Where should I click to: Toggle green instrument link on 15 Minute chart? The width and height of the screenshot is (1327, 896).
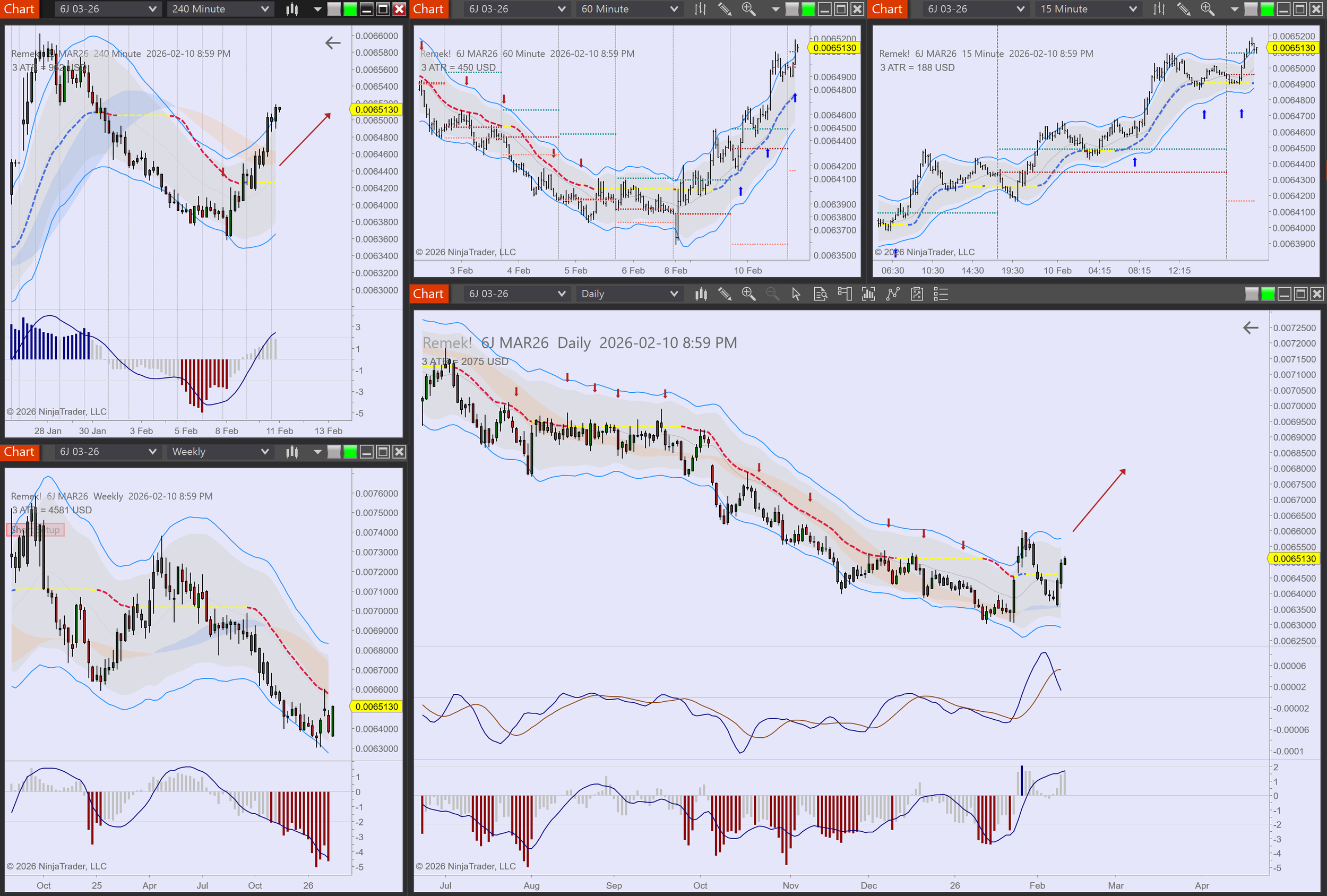1266,9
